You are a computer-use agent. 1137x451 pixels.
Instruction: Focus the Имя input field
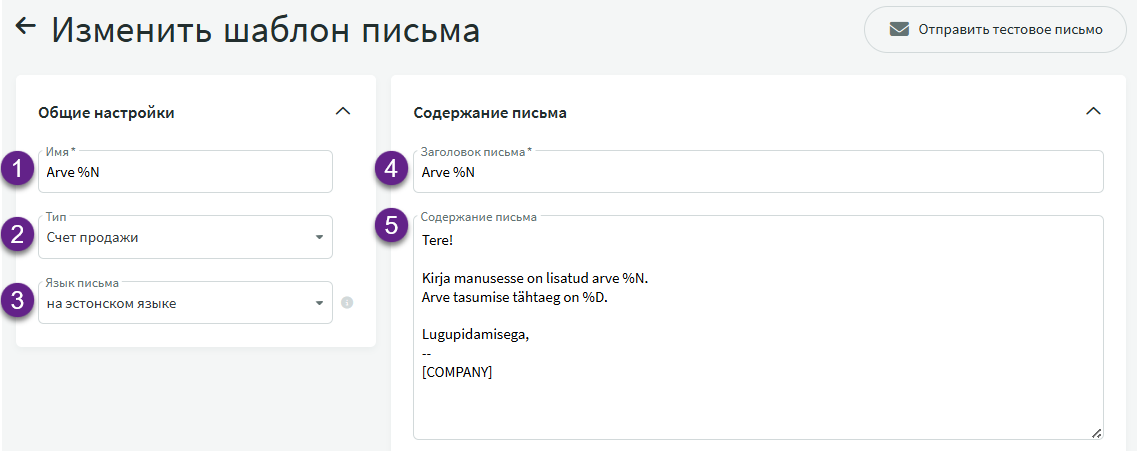185,172
